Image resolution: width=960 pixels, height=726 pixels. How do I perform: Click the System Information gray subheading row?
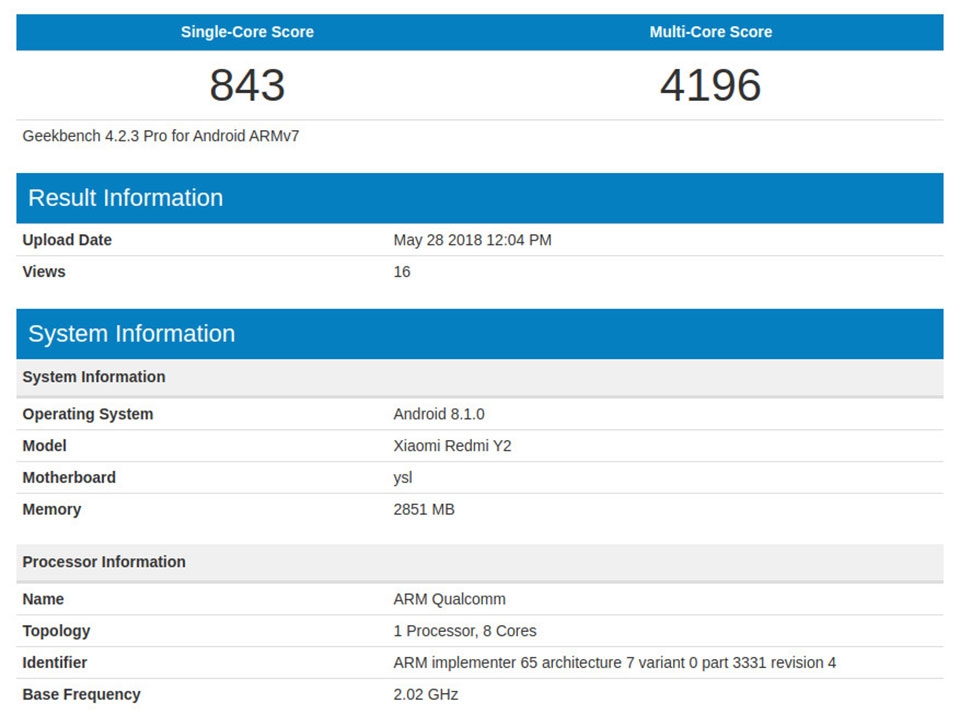point(479,377)
